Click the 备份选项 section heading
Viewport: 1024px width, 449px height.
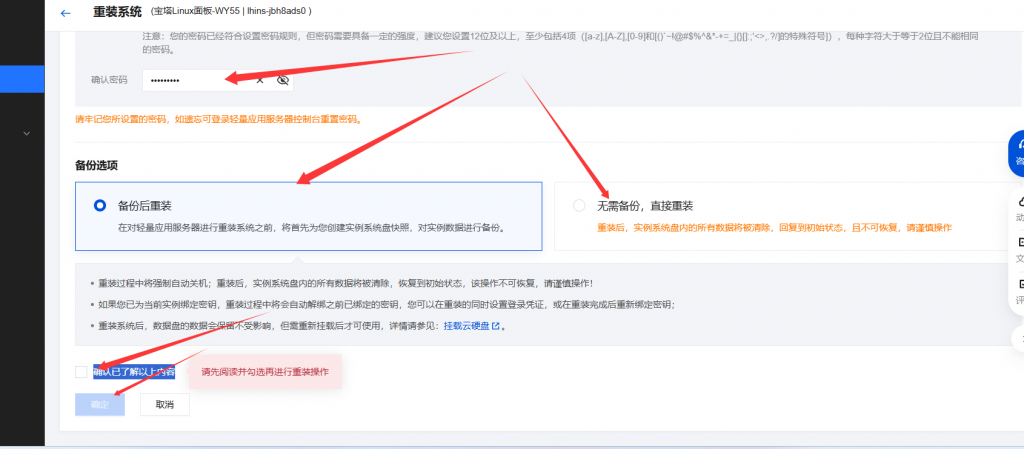click(x=96, y=165)
